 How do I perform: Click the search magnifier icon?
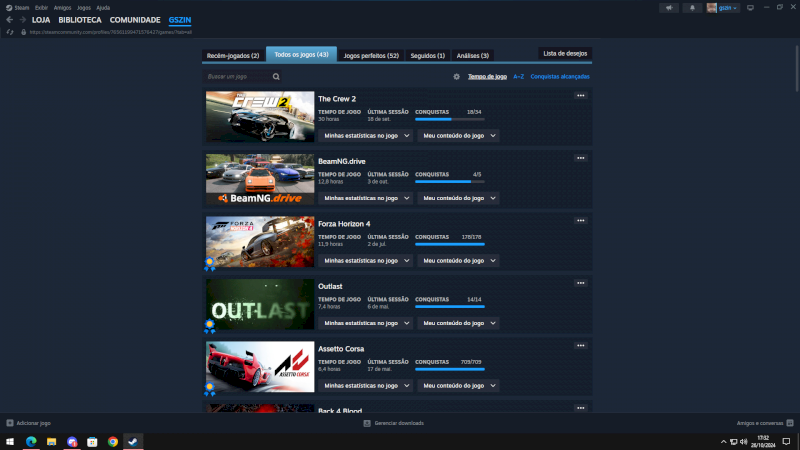click(x=276, y=76)
